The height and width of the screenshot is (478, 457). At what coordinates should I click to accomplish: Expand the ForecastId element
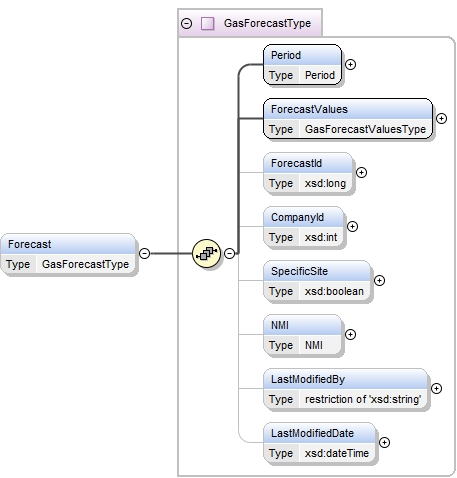[x=361, y=172]
